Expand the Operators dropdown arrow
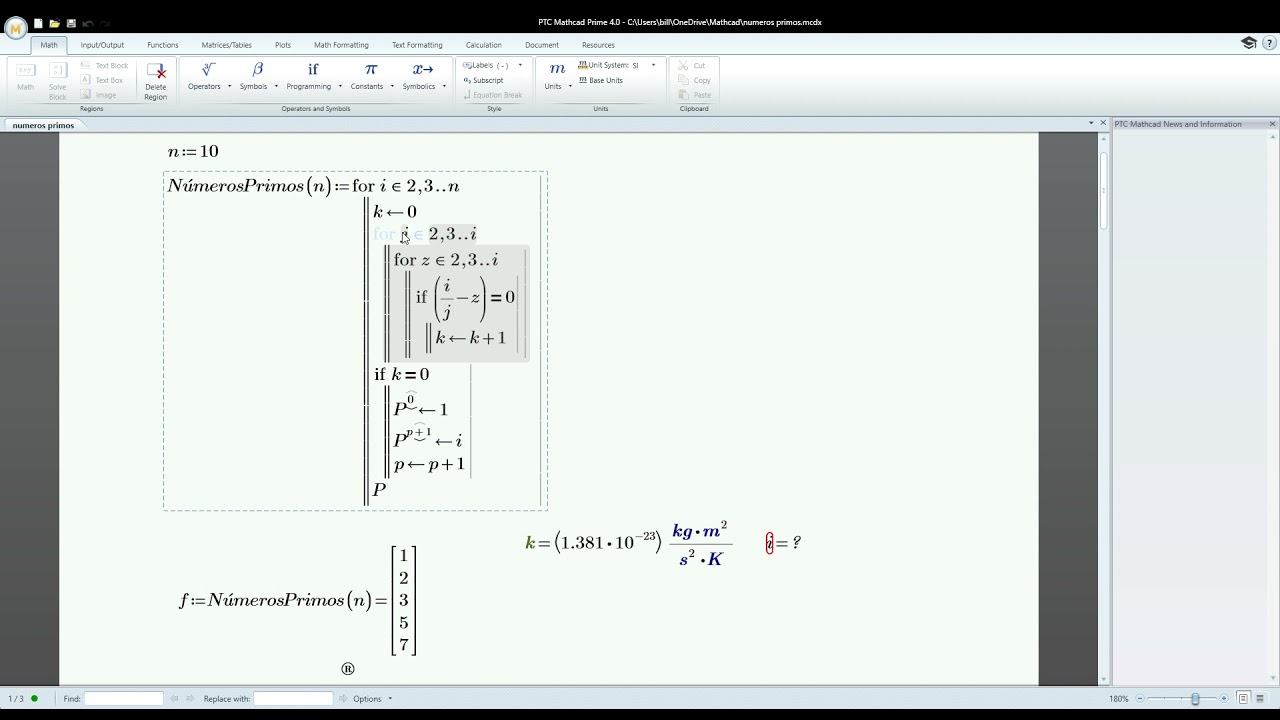This screenshot has height=720, width=1280. (229, 86)
